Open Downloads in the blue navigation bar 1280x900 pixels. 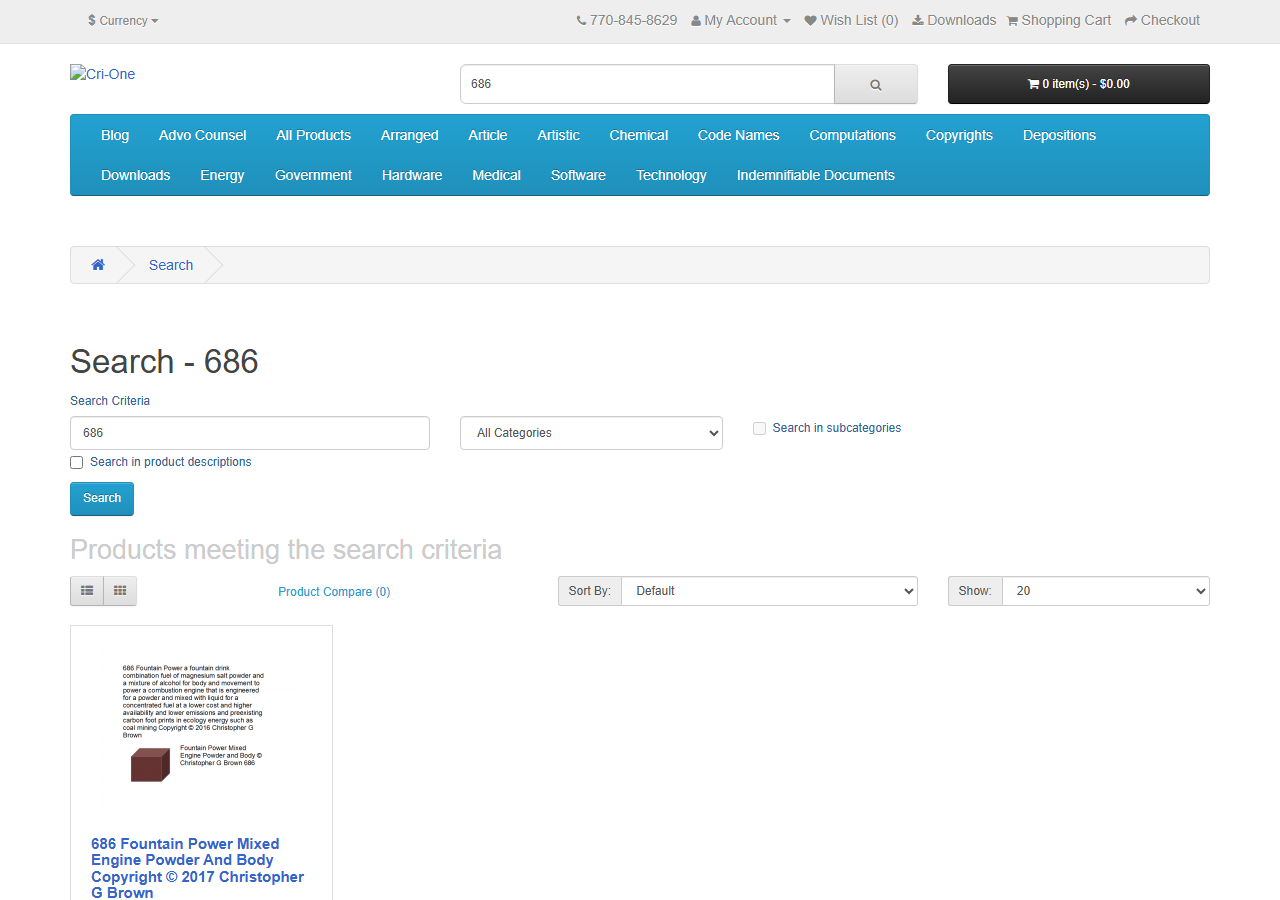[x=135, y=175]
